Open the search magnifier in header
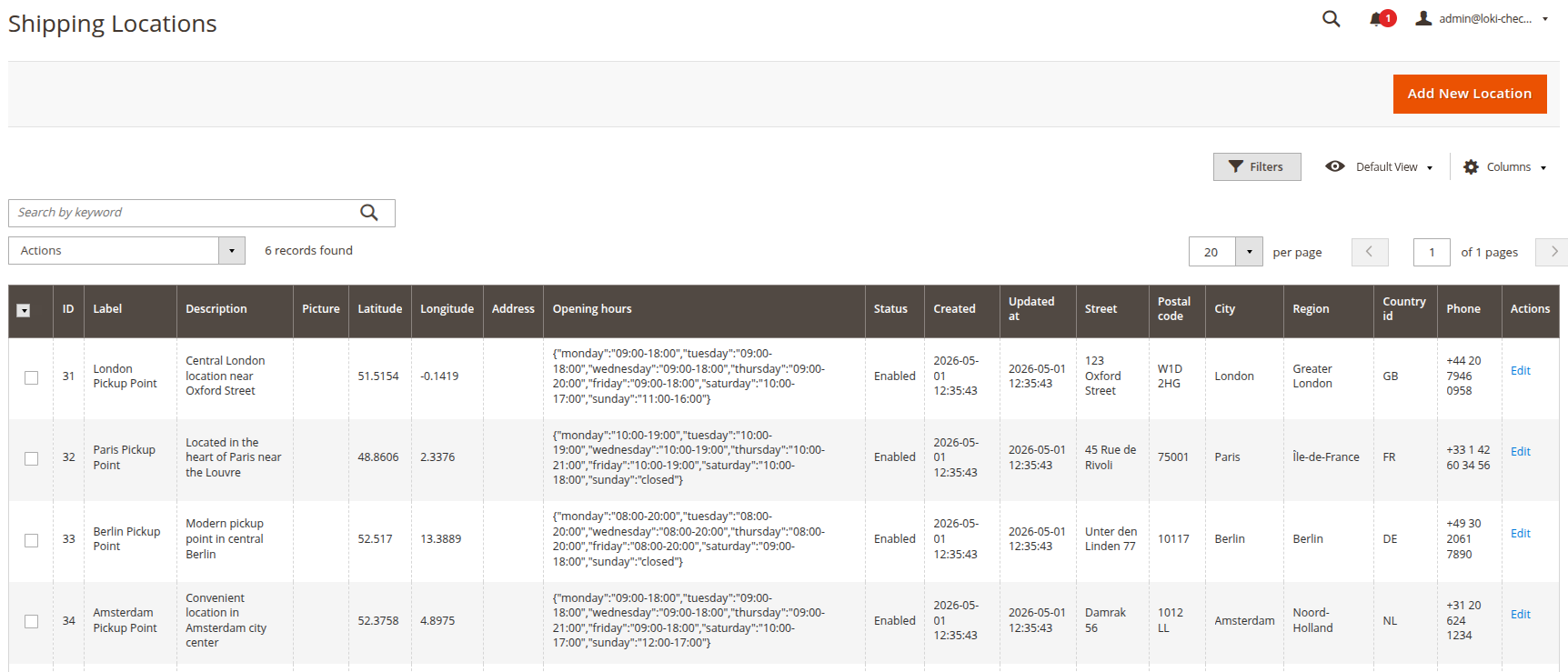Screen dimensions: 1568x672 click(1331, 19)
